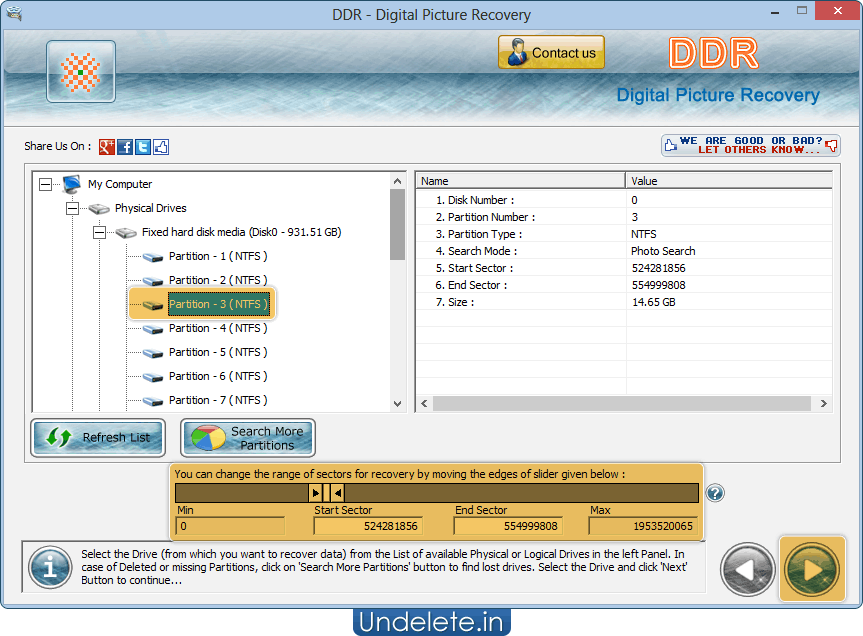Screen dimensions: 863x636
Task: Click the sector range slider track
Action: pyautogui.click(x=436, y=493)
